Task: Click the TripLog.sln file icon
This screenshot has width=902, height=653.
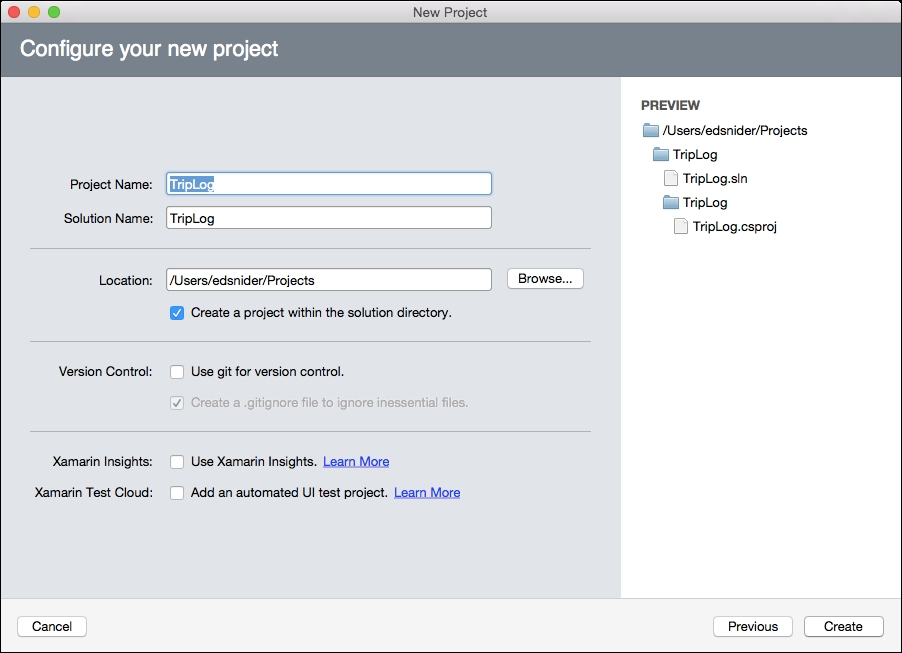Action: 671,178
